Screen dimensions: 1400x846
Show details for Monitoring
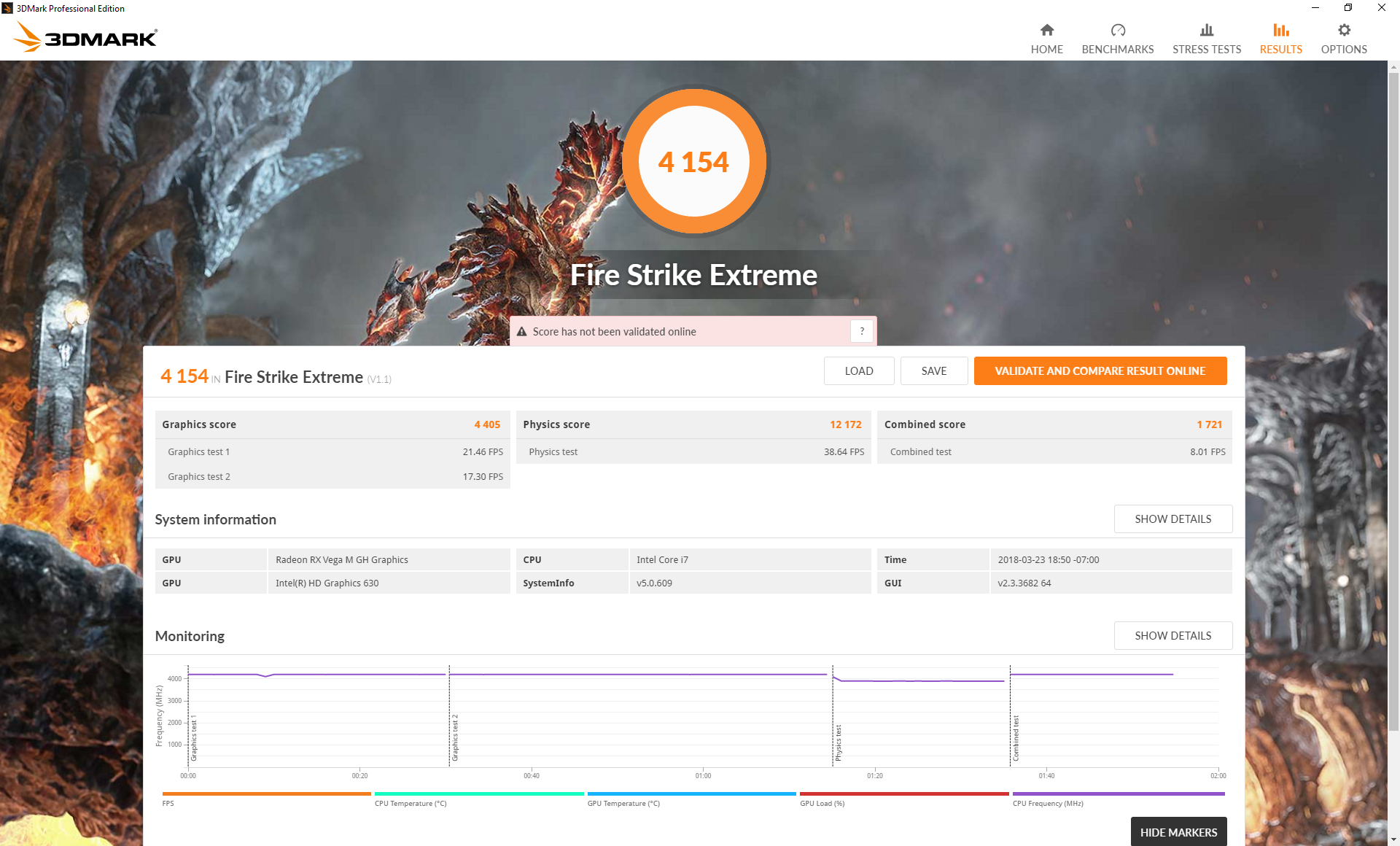point(1173,635)
